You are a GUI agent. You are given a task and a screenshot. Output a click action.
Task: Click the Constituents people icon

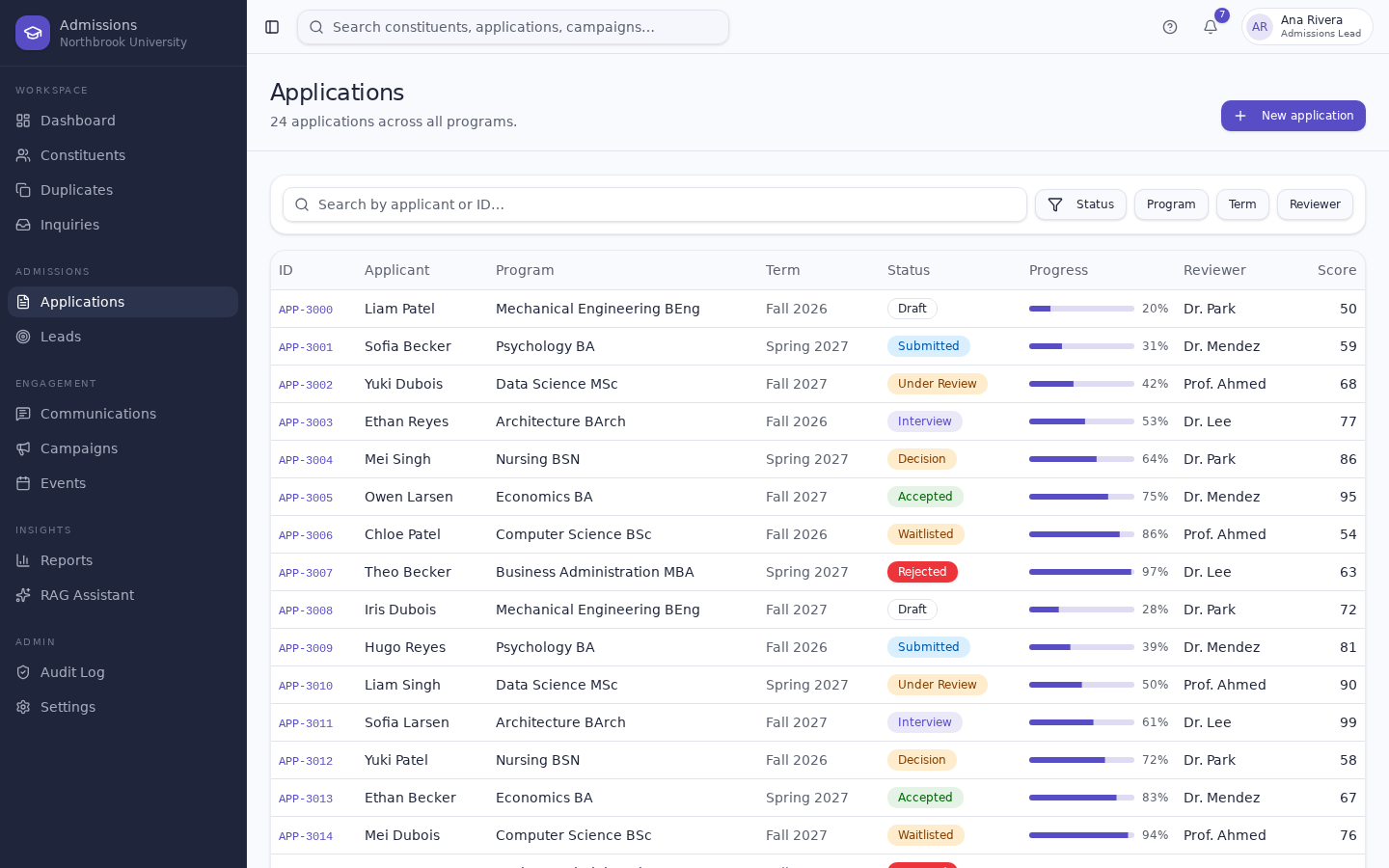click(x=23, y=155)
